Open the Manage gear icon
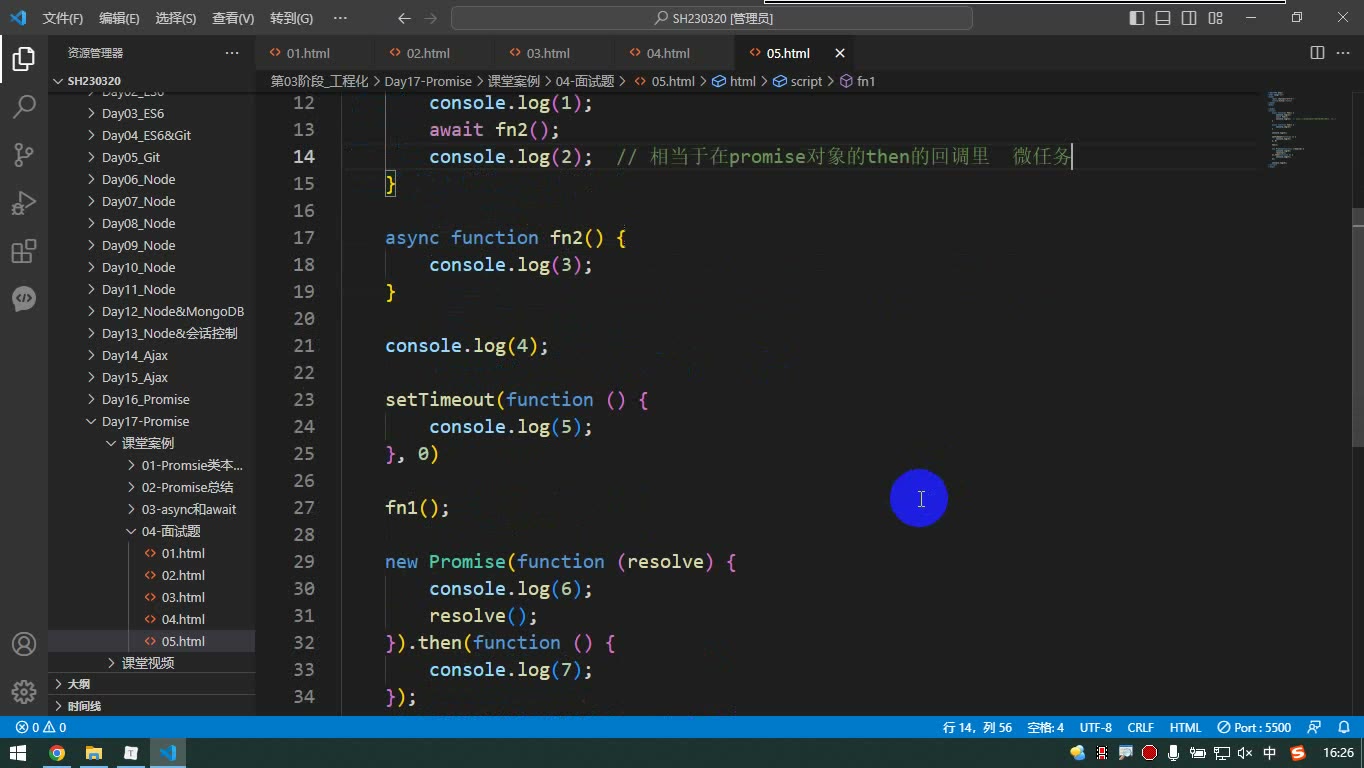1364x768 pixels. (x=24, y=692)
